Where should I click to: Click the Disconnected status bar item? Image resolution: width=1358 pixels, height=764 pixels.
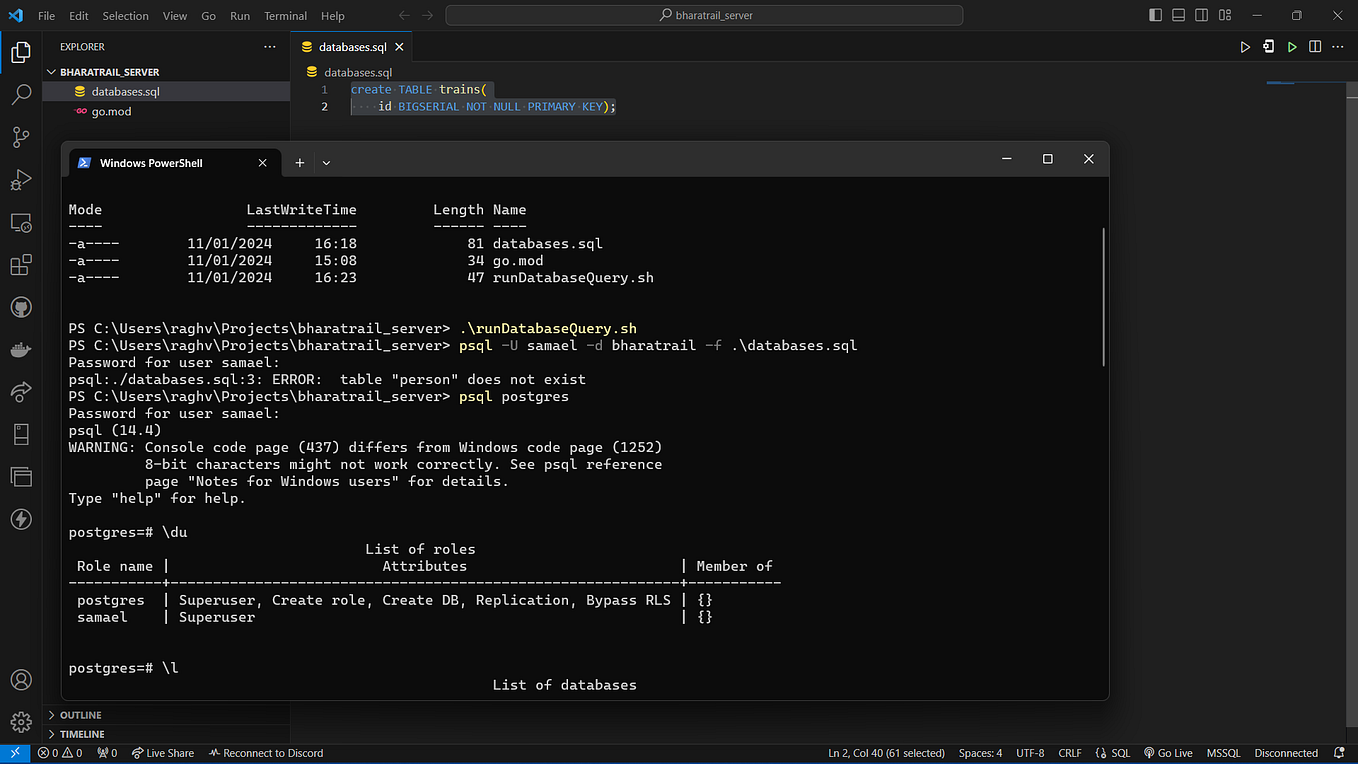click(1286, 753)
